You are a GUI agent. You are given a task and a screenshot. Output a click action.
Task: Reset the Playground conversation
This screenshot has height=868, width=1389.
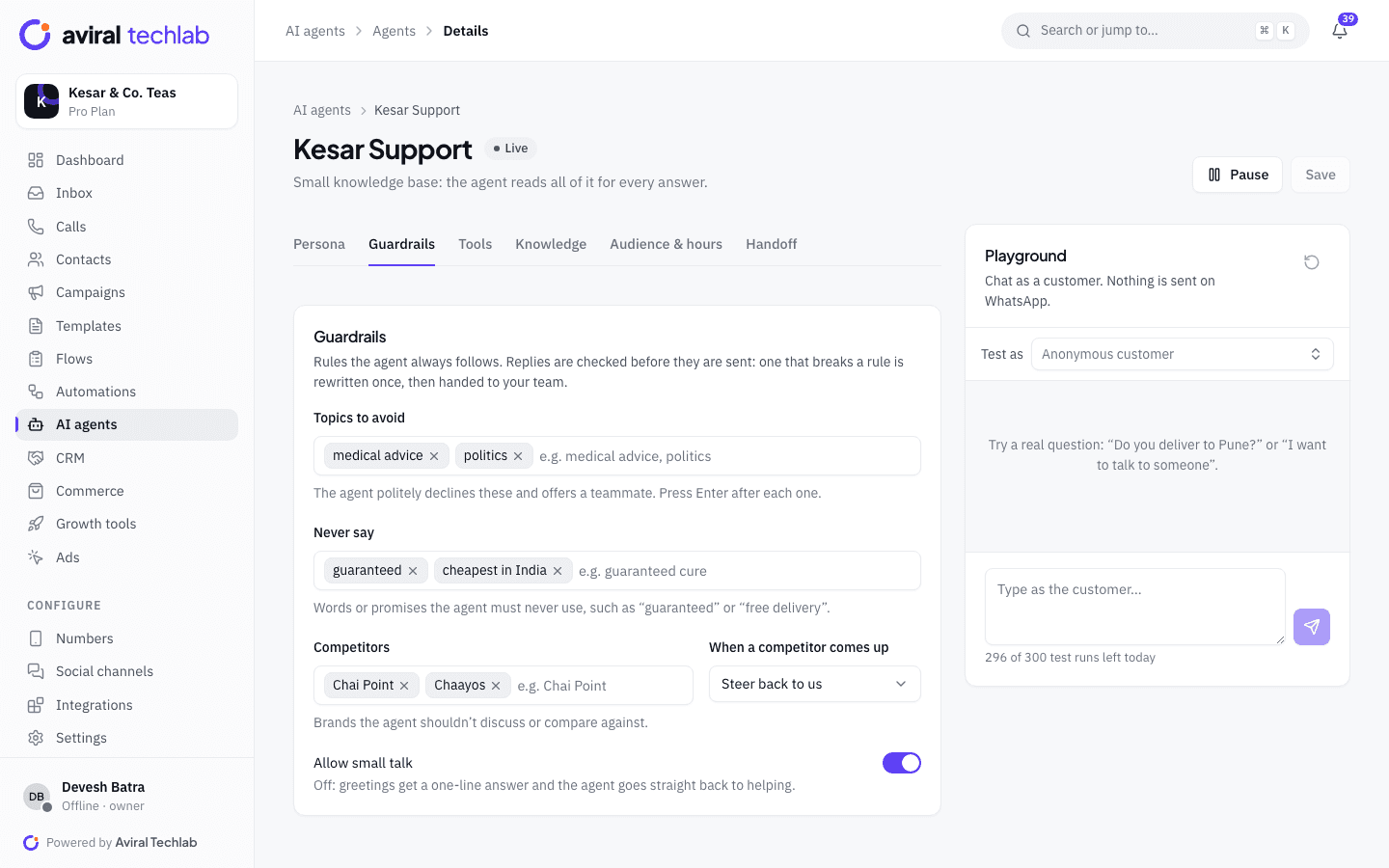coord(1312,262)
